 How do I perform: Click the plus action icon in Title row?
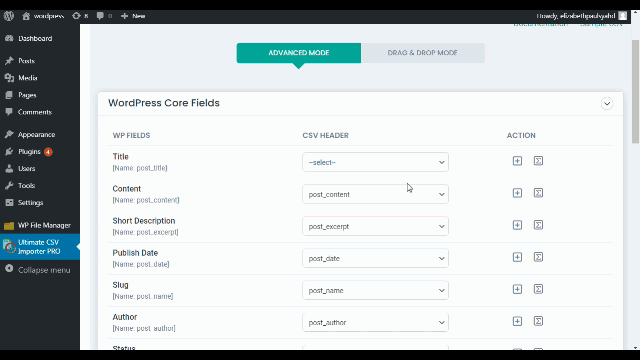pyautogui.click(x=517, y=161)
